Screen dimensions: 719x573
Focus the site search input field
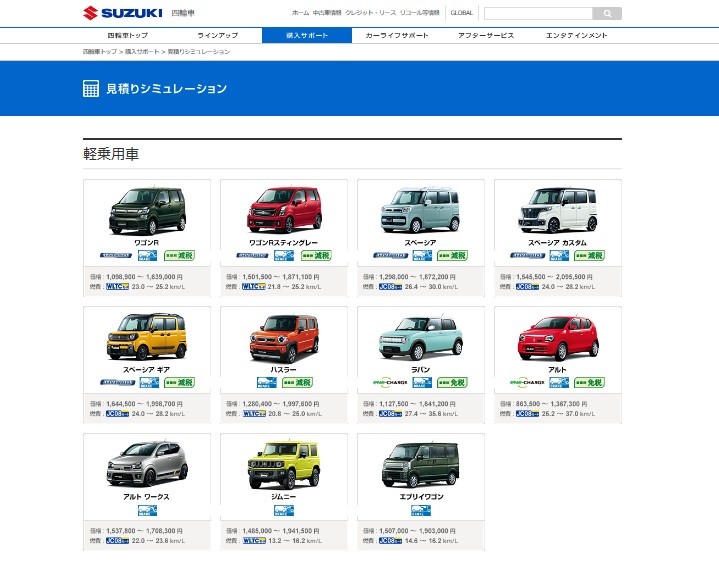[x=538, y=14]
